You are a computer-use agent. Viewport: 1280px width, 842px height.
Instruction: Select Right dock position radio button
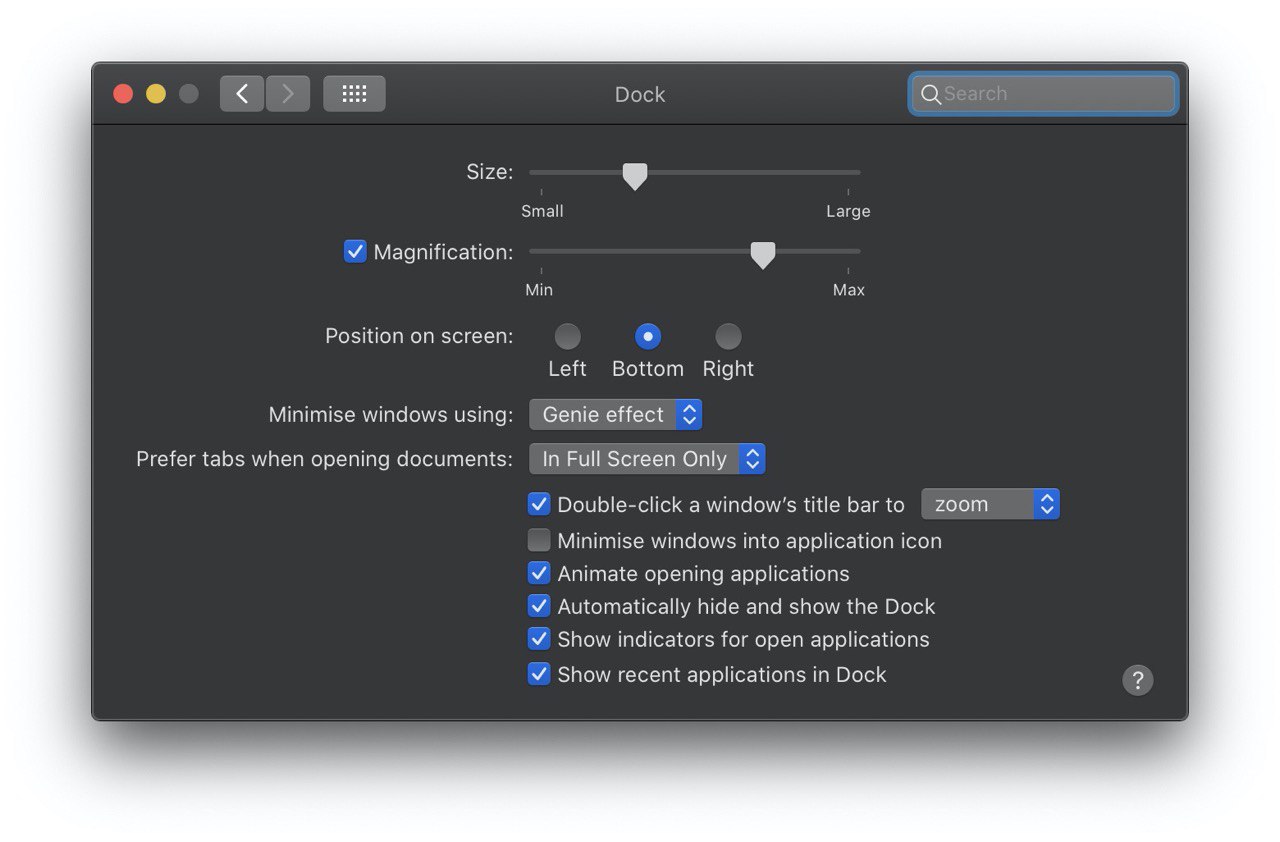728,336
